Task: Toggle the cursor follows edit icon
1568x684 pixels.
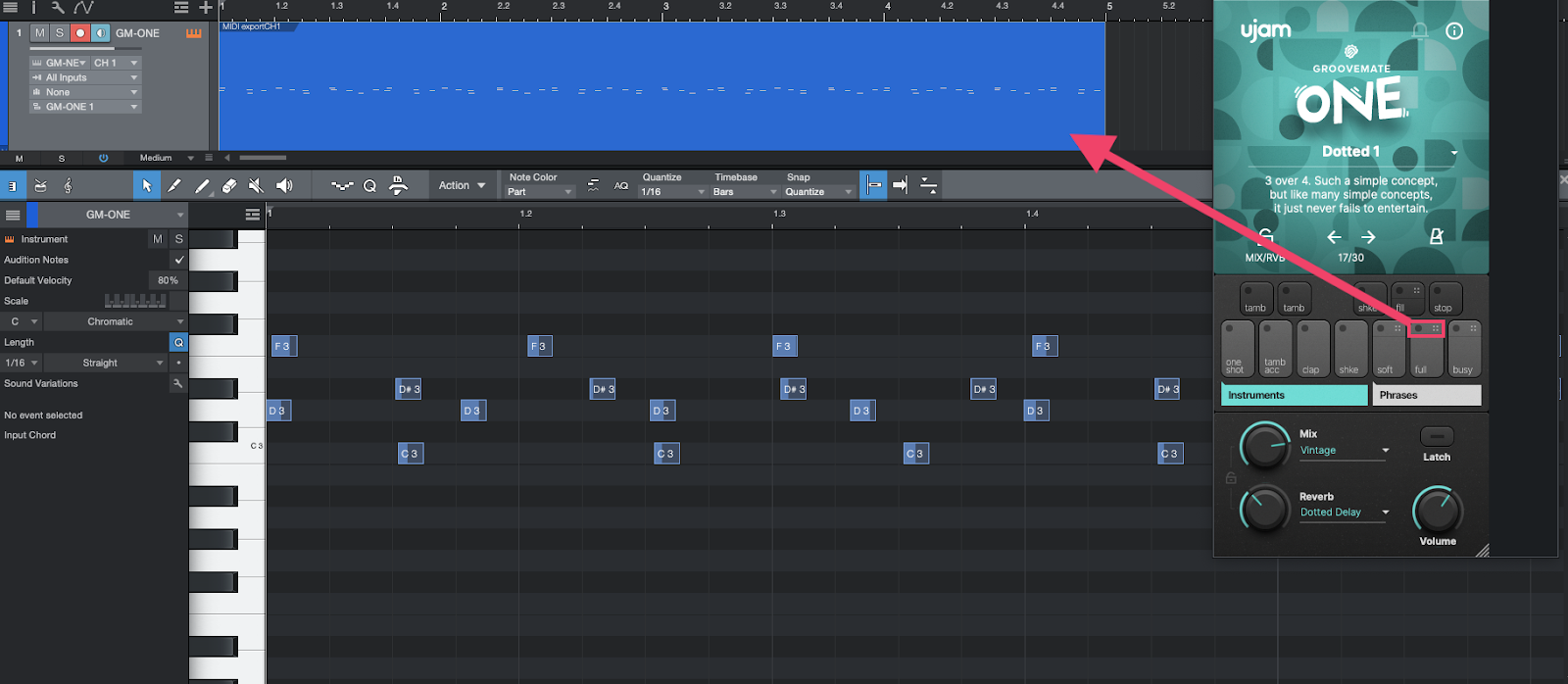Action: pyautogui.click(x=928, y=185)
